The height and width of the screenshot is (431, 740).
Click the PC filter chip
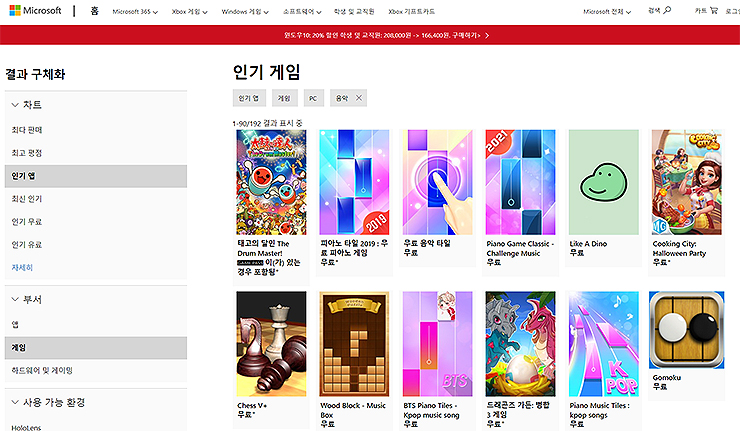(313, 98)
